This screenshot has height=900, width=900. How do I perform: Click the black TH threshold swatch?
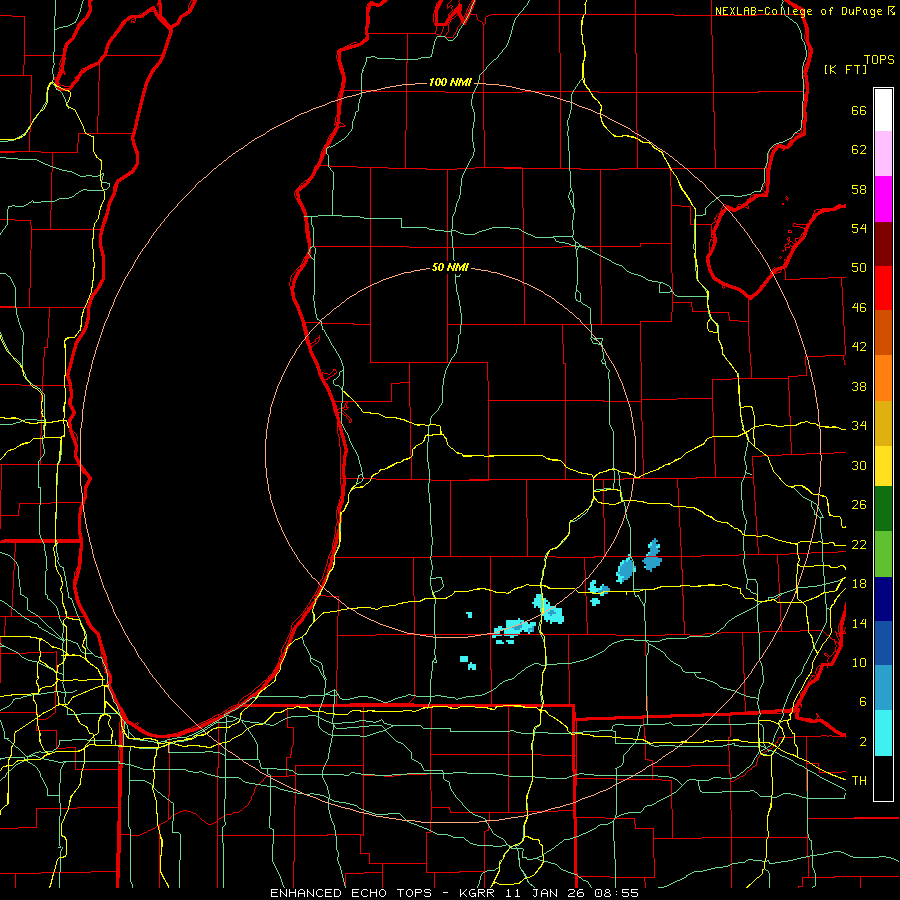(x=883, y=778)
